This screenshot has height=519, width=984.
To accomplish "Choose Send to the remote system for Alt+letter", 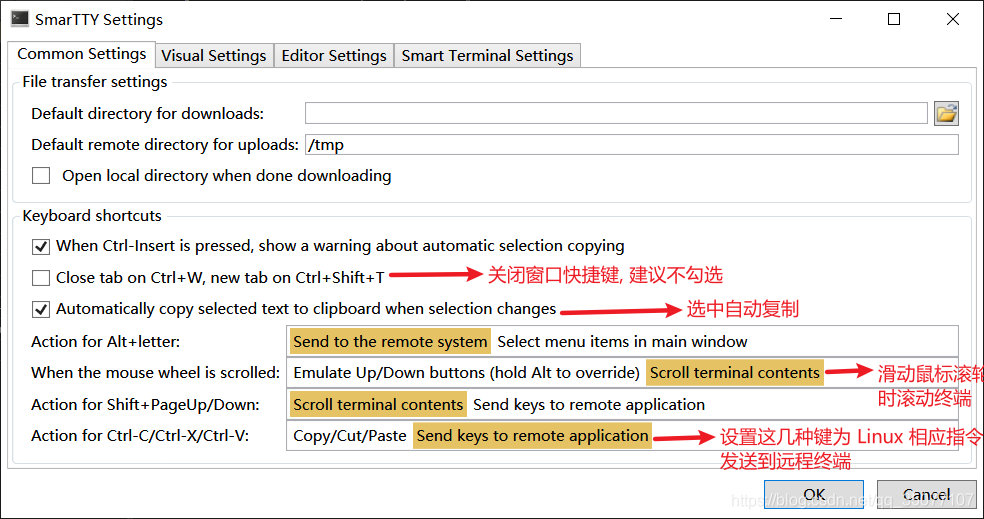I will [x=390, y=342].
